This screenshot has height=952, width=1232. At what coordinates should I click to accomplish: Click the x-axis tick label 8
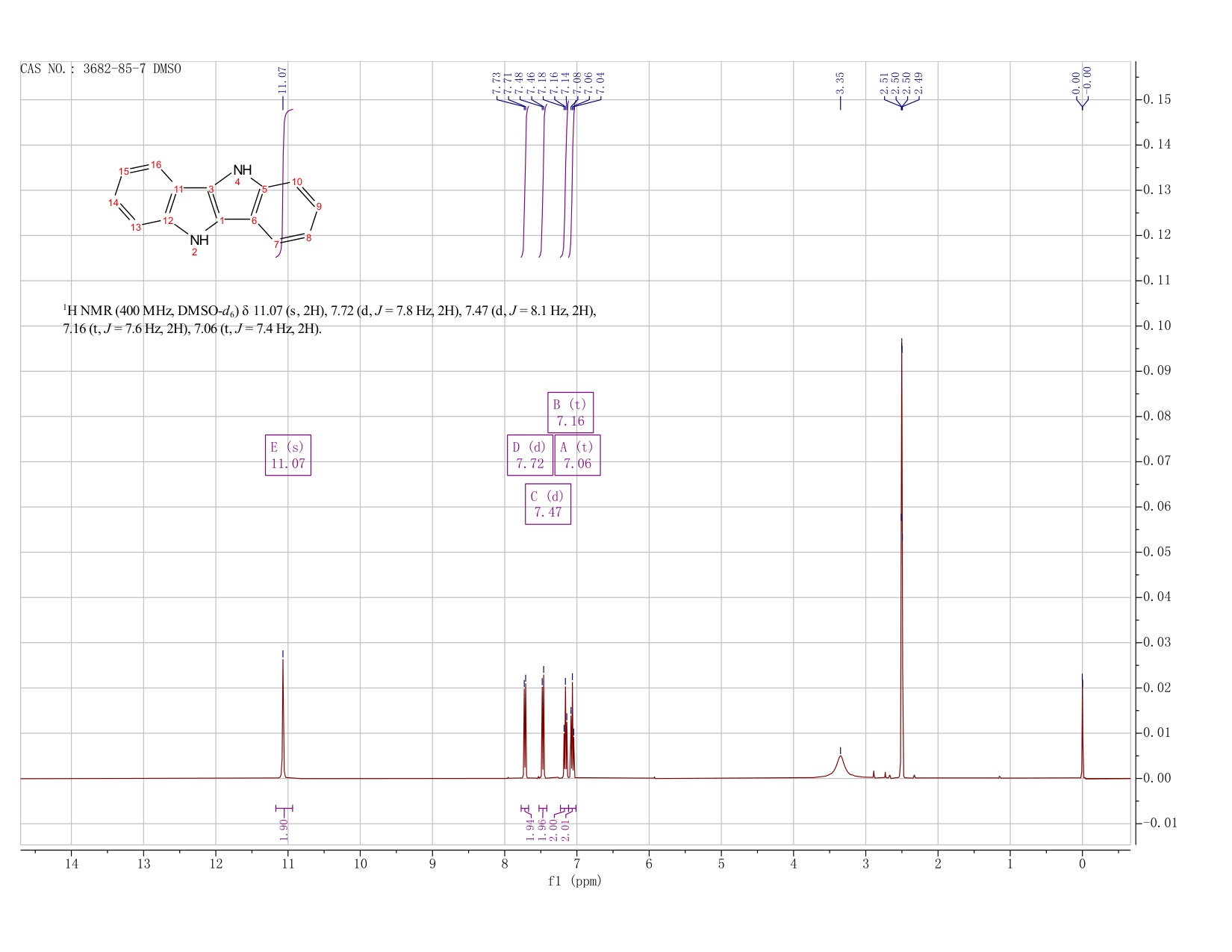pyautogui.click(x=505, y=864)
